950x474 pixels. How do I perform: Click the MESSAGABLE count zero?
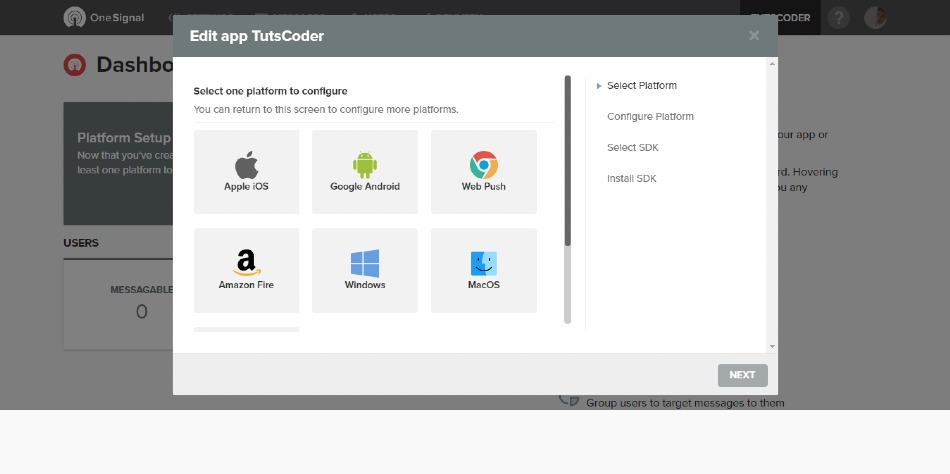141,312
